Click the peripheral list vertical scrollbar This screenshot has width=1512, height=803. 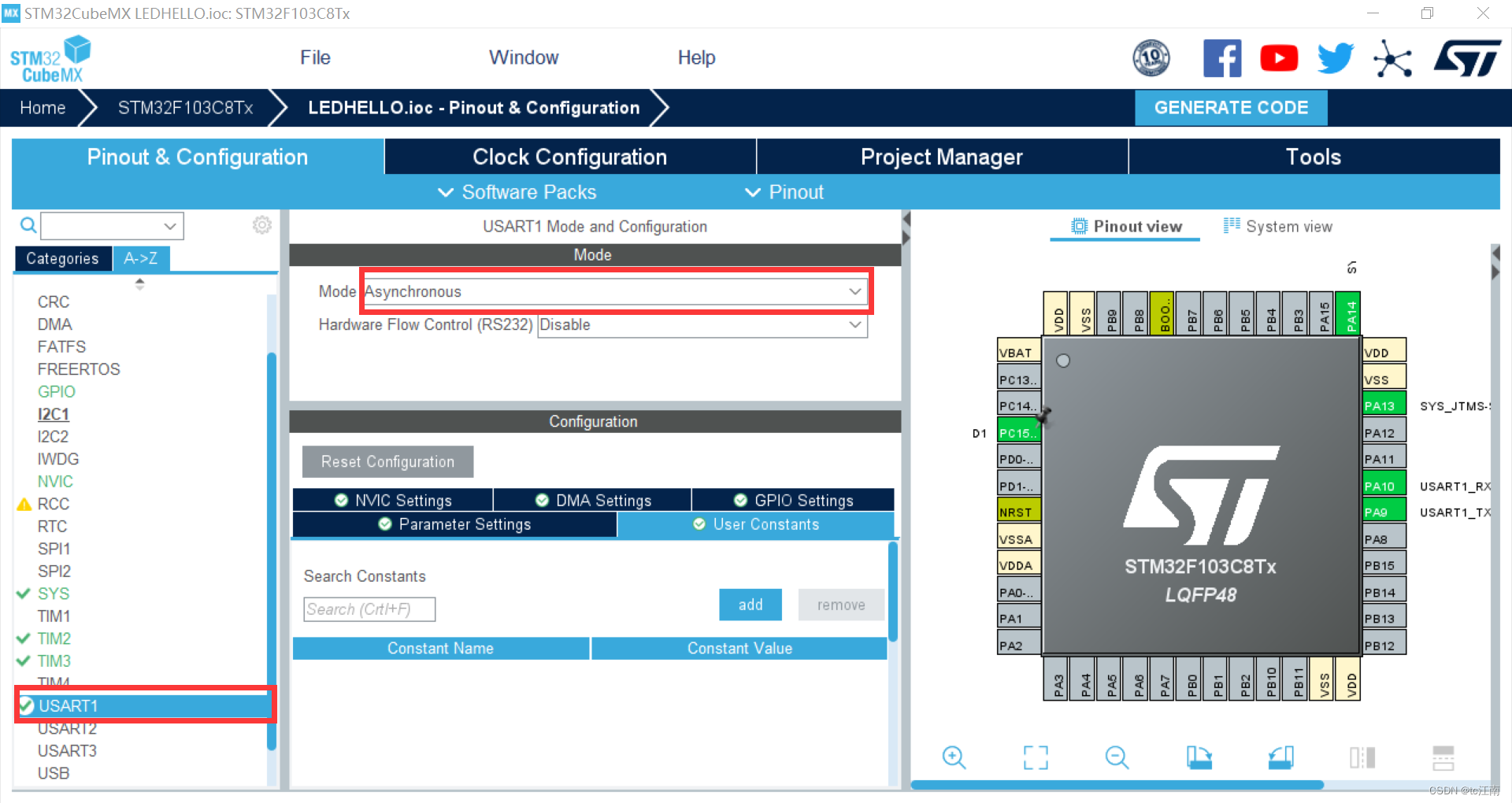tap(272, 551)
